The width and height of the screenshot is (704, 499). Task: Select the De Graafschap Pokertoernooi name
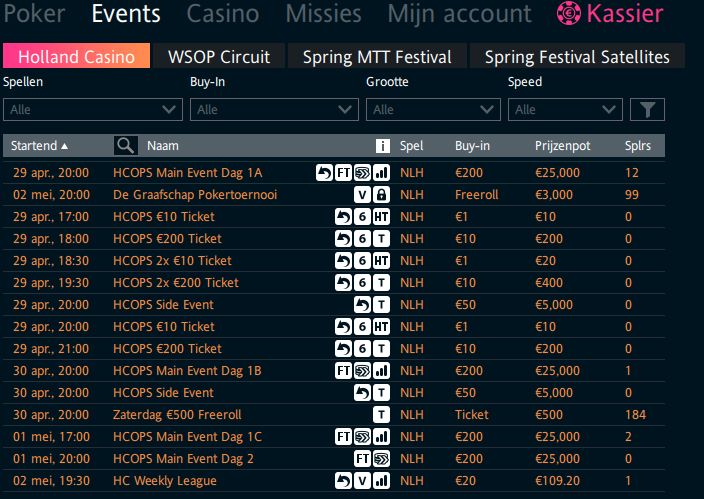pos(195,194)
